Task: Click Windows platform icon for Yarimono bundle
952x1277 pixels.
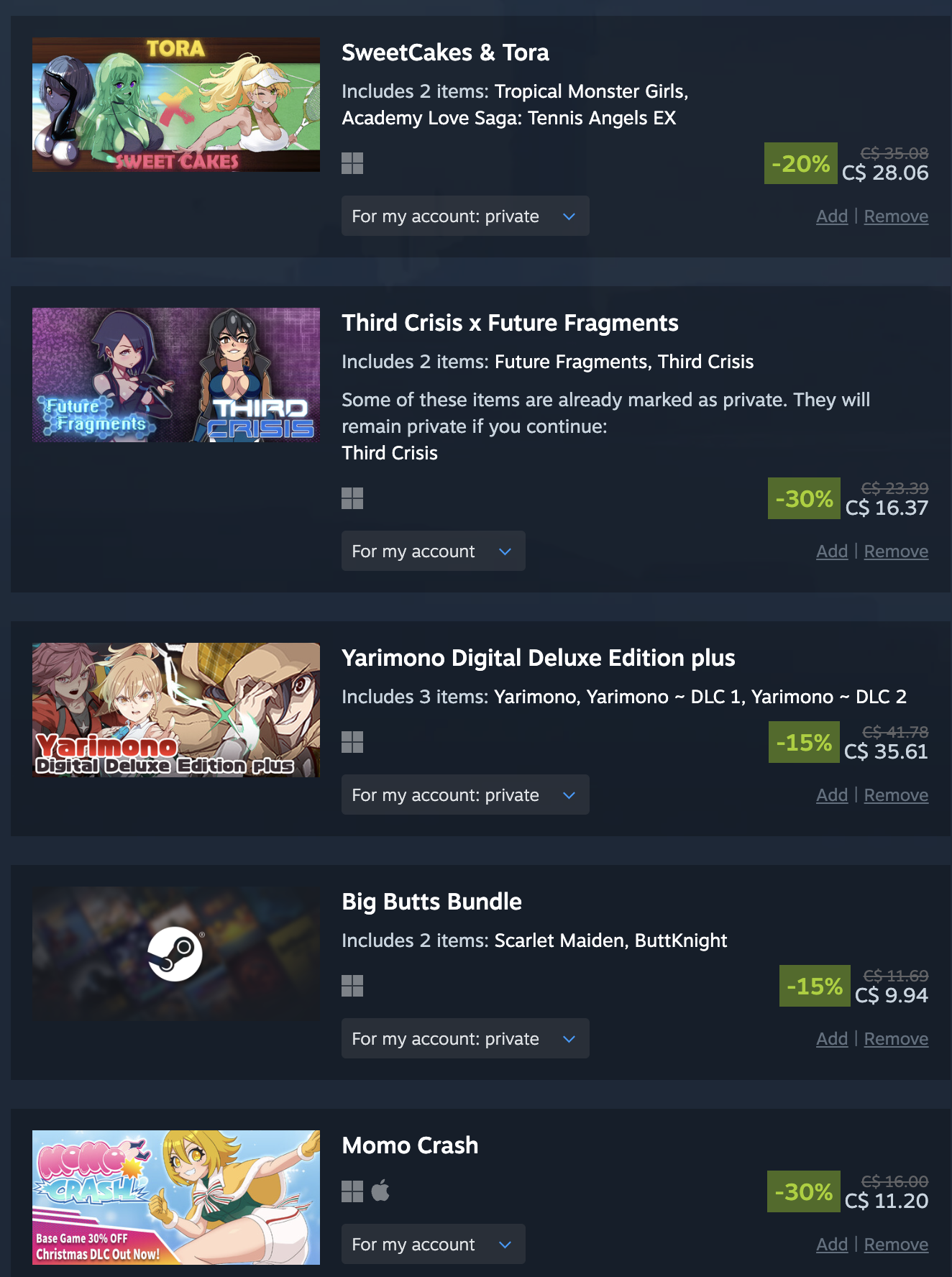Action: coord(352,742)
